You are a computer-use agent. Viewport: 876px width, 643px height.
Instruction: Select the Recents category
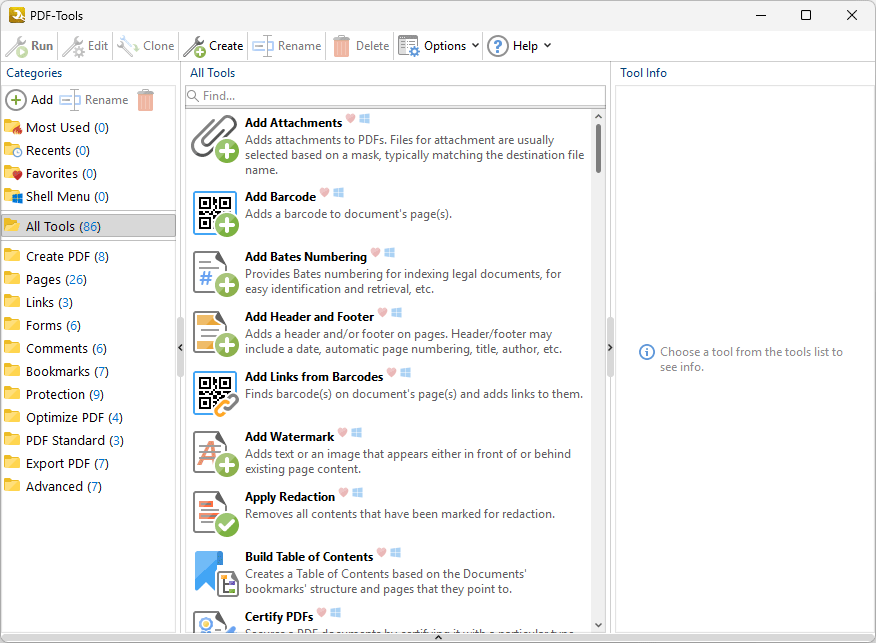[88, 151]
